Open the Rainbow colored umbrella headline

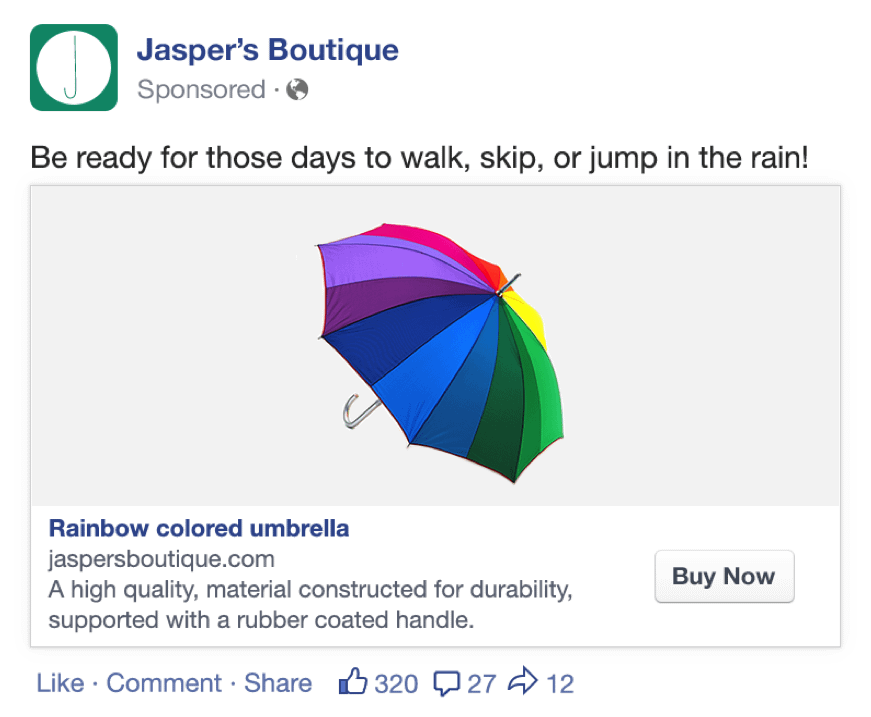click(x=199, y=528)
